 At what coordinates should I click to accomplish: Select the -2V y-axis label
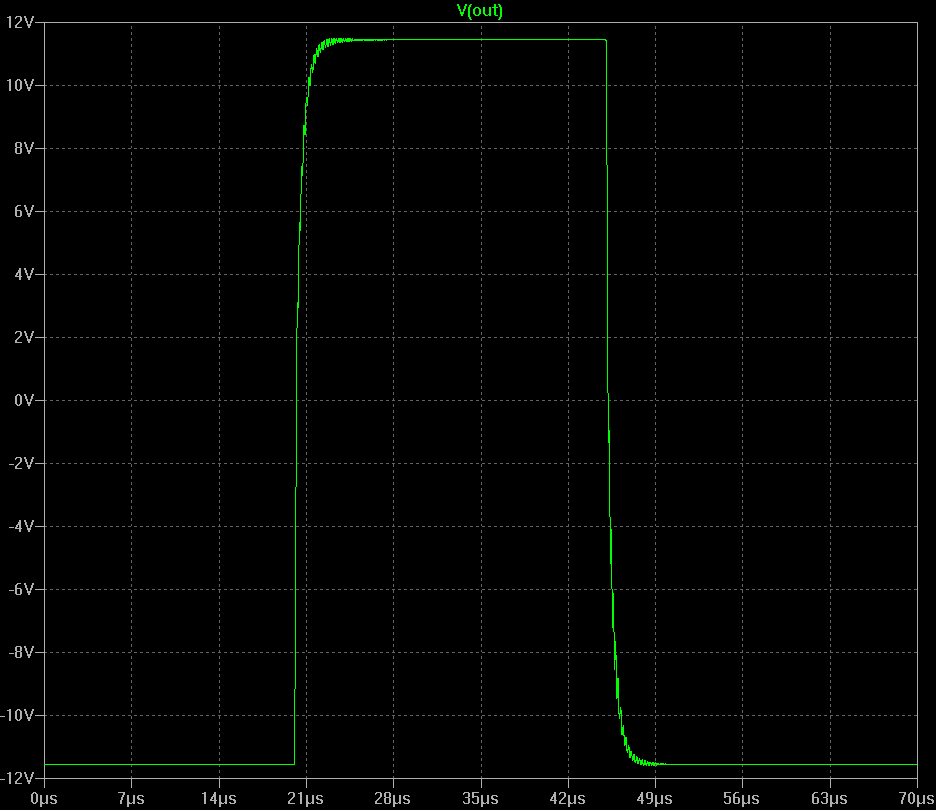(21, 463)
